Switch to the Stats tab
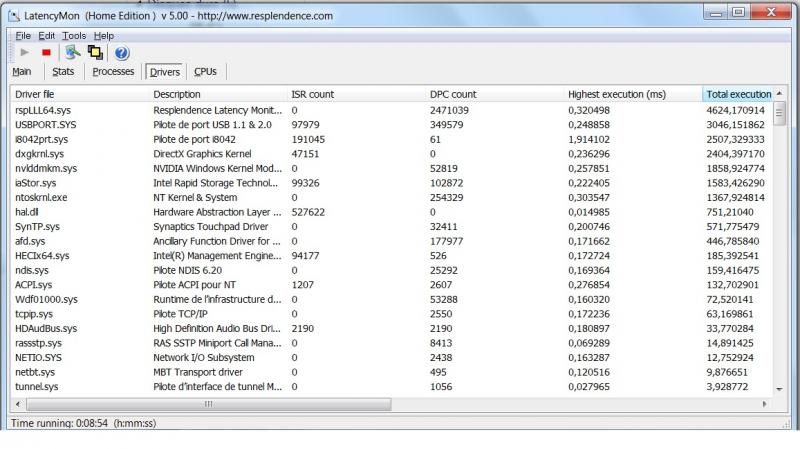Screen dimensions: 800x449 pyautogui.click(x=63, y=71)
